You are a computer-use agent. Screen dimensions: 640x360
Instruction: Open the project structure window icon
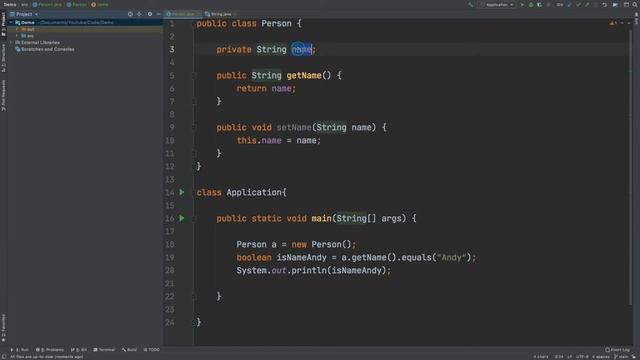coord(626,5)
